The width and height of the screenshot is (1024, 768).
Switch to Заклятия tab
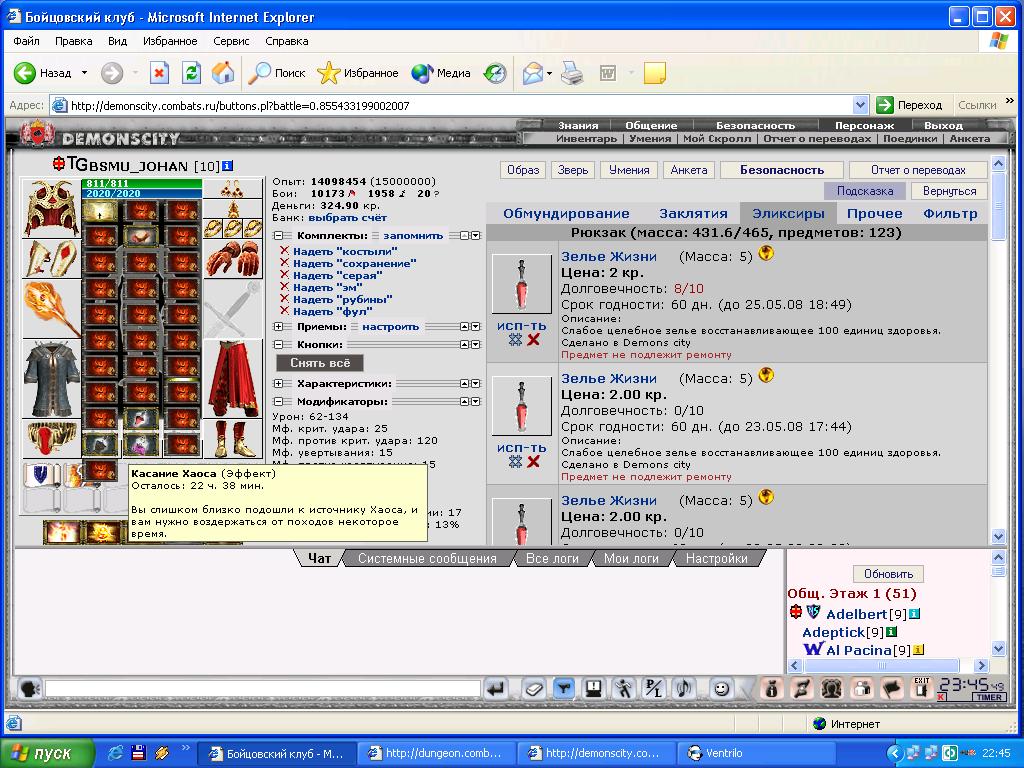click(x=693, y=214)
